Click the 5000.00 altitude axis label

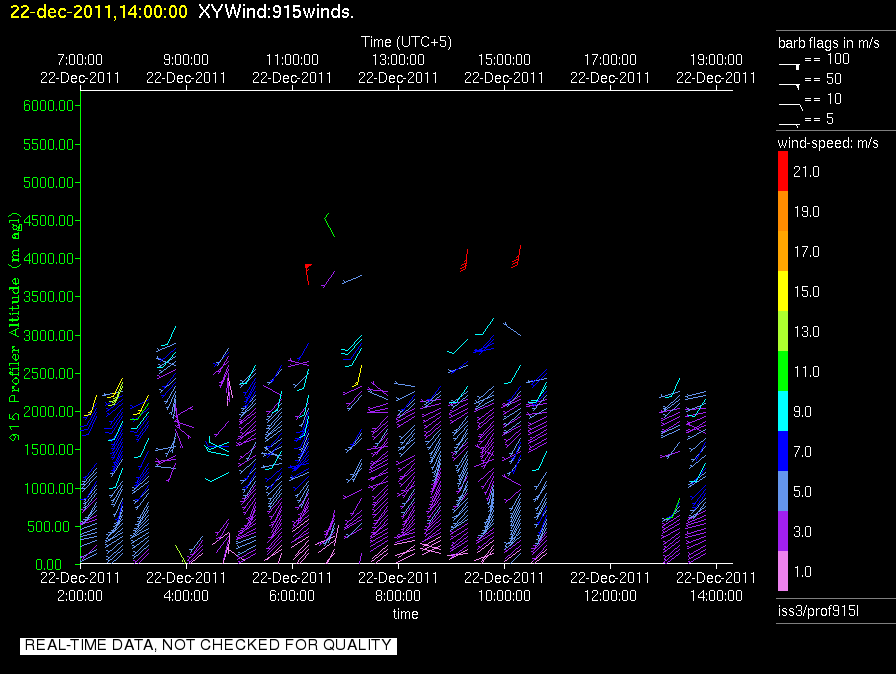[48, 183]
